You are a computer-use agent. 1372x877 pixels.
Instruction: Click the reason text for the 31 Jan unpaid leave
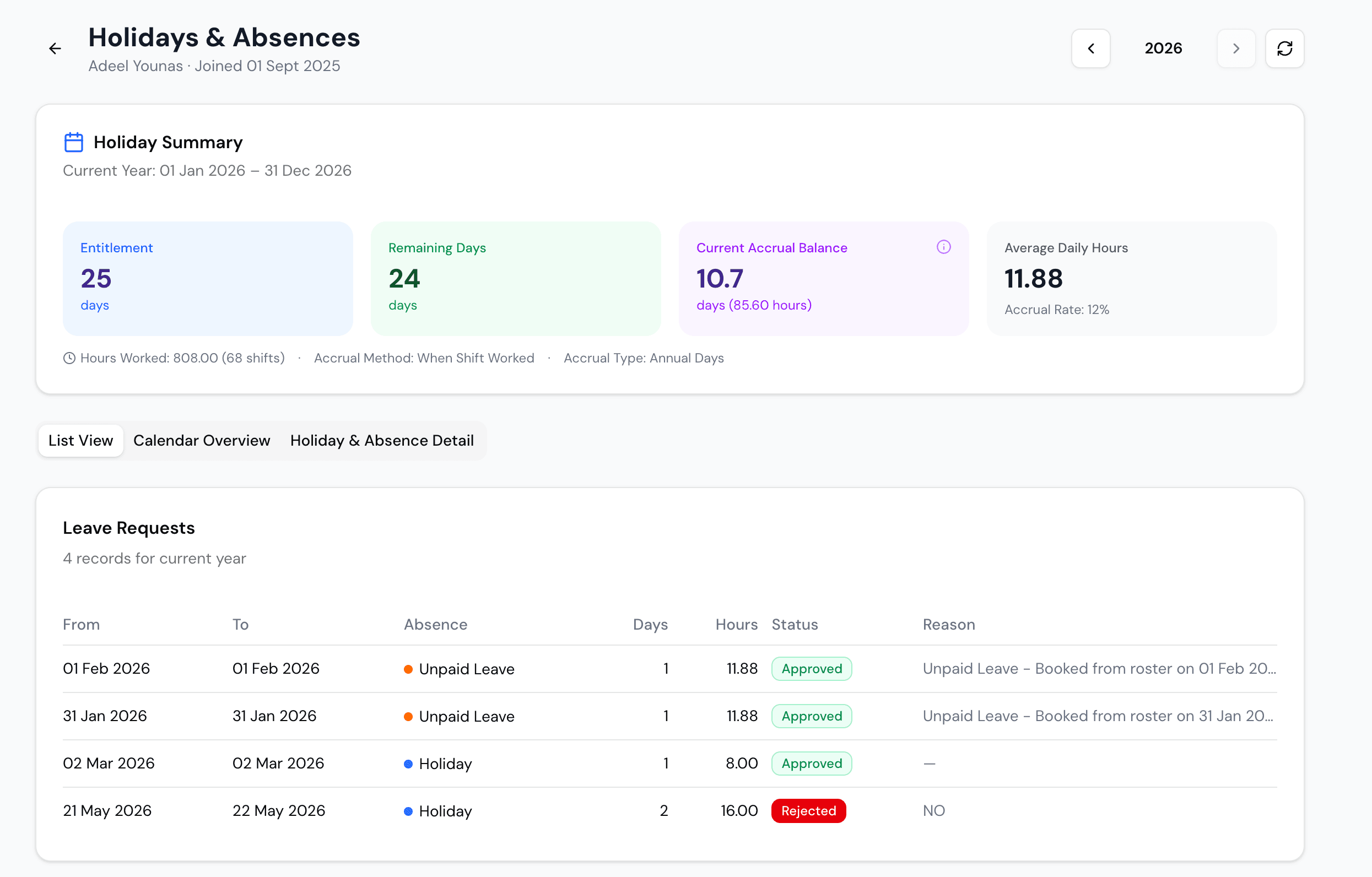[x=1098, y=716]
